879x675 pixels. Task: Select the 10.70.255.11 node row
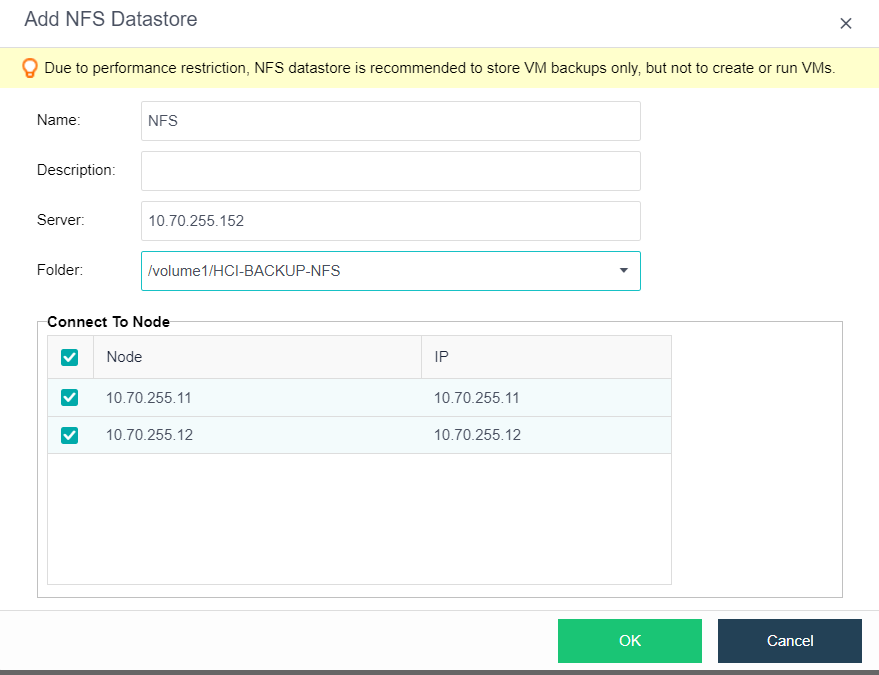point(250,397)
